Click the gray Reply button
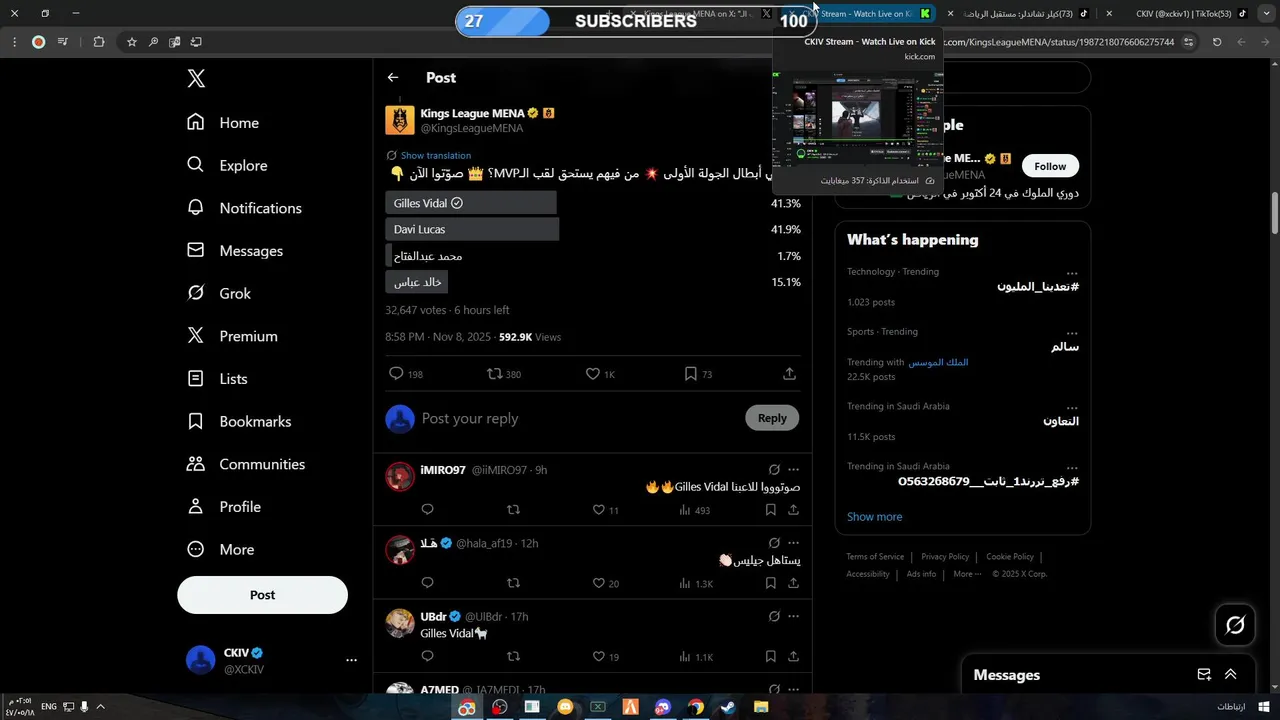1280x720 pixels. coord(772,418)
